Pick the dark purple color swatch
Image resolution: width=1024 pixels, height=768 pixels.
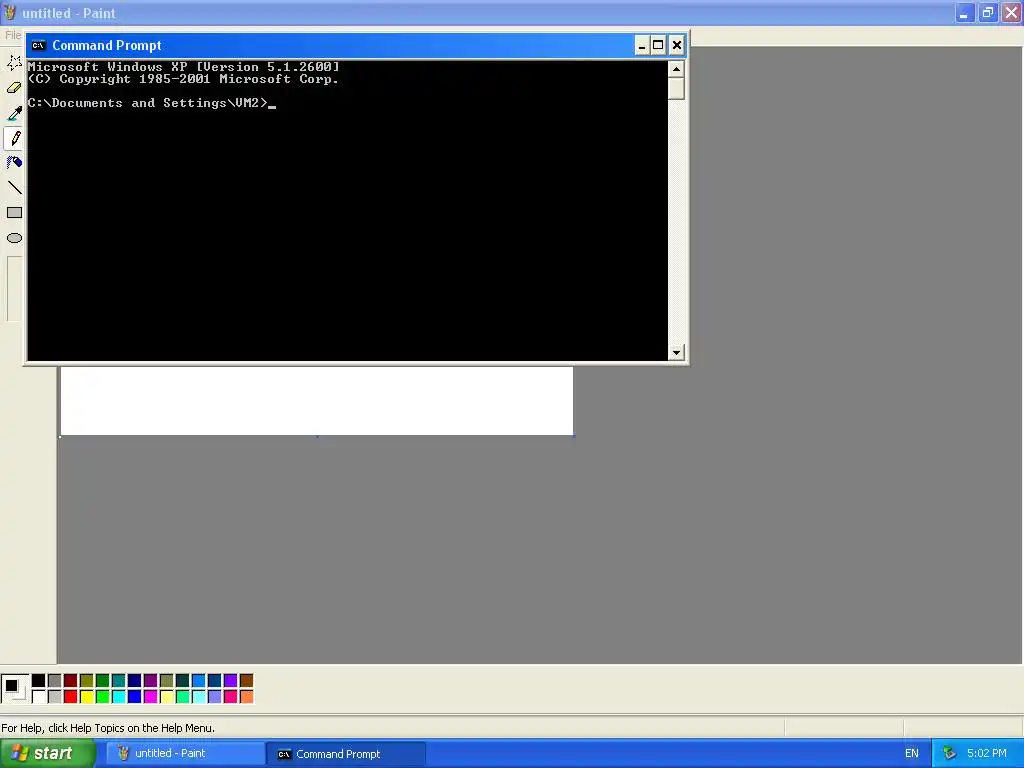point(150,680)
